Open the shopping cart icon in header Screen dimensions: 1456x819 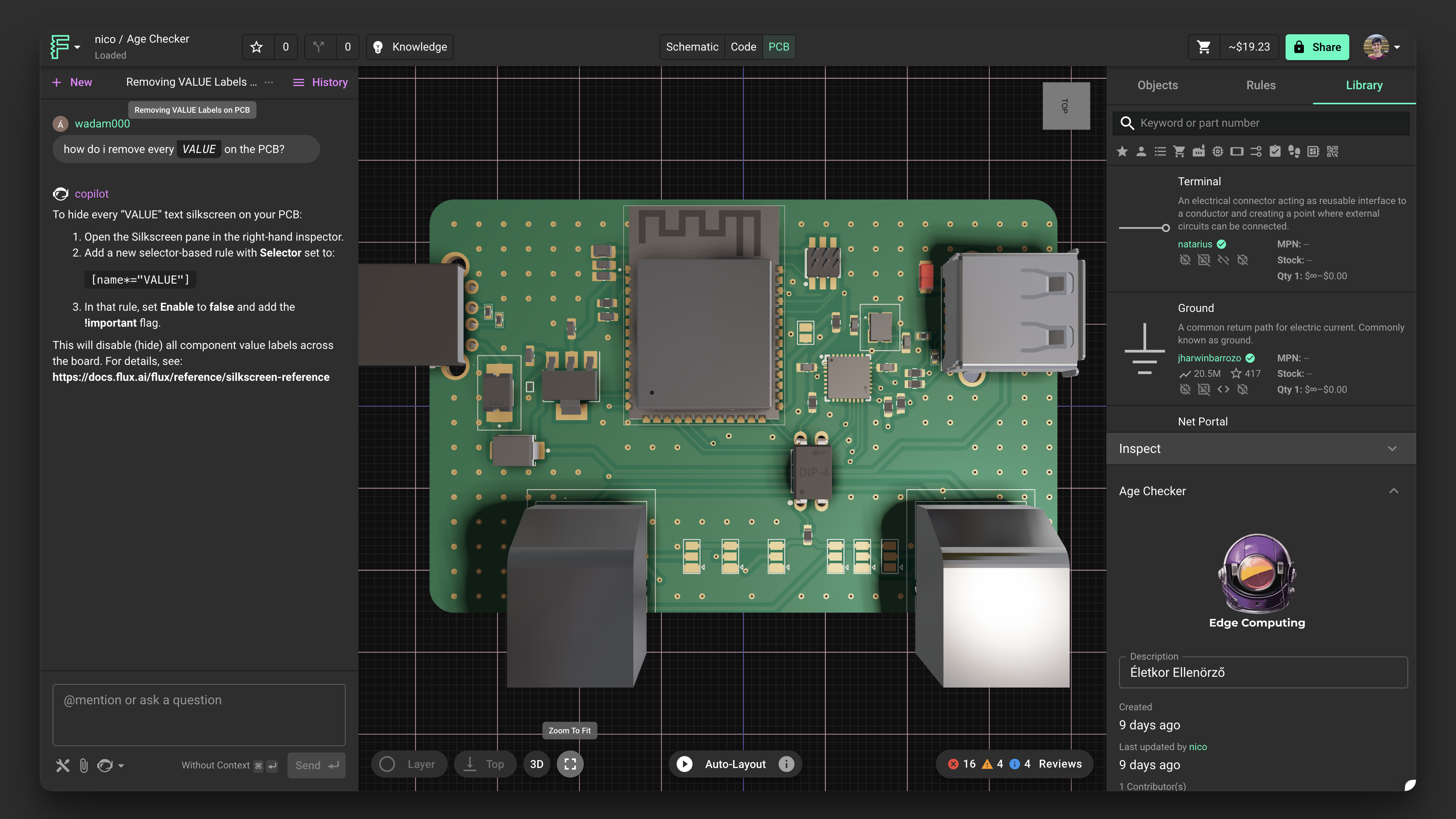pos(1204,47)
